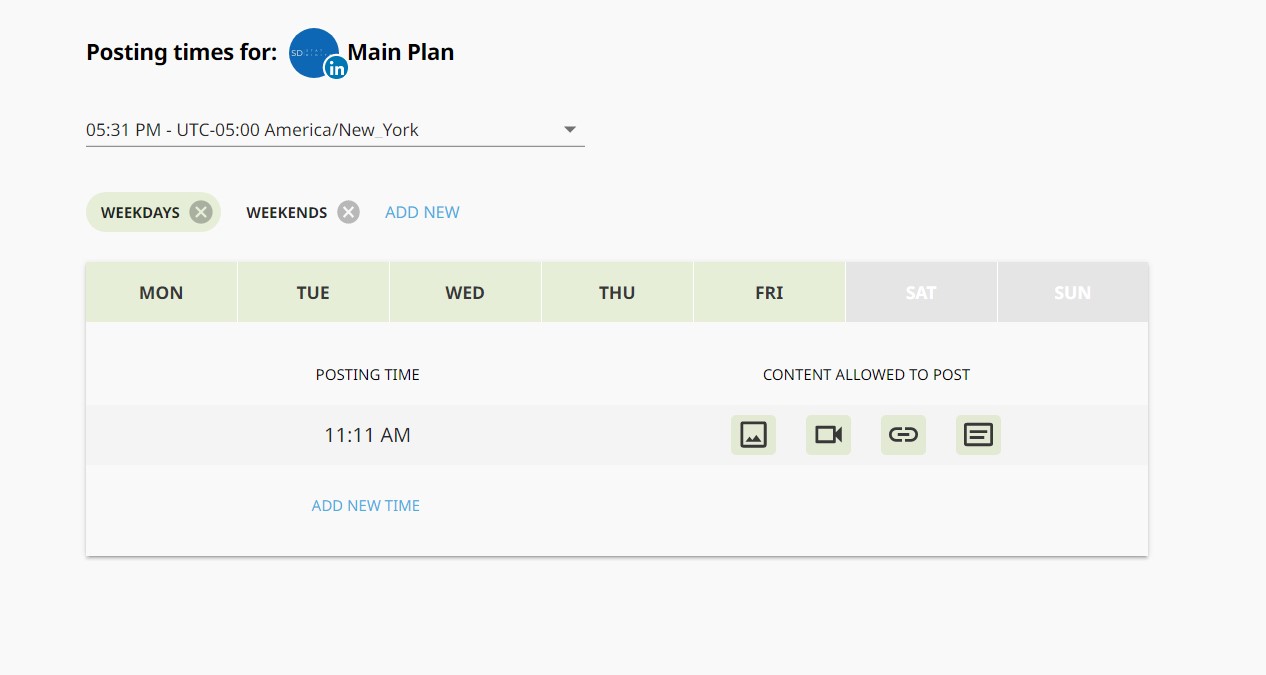Toggle video content allowed icon
Screen dimensions: 1266x675
(x=828, y=435)
